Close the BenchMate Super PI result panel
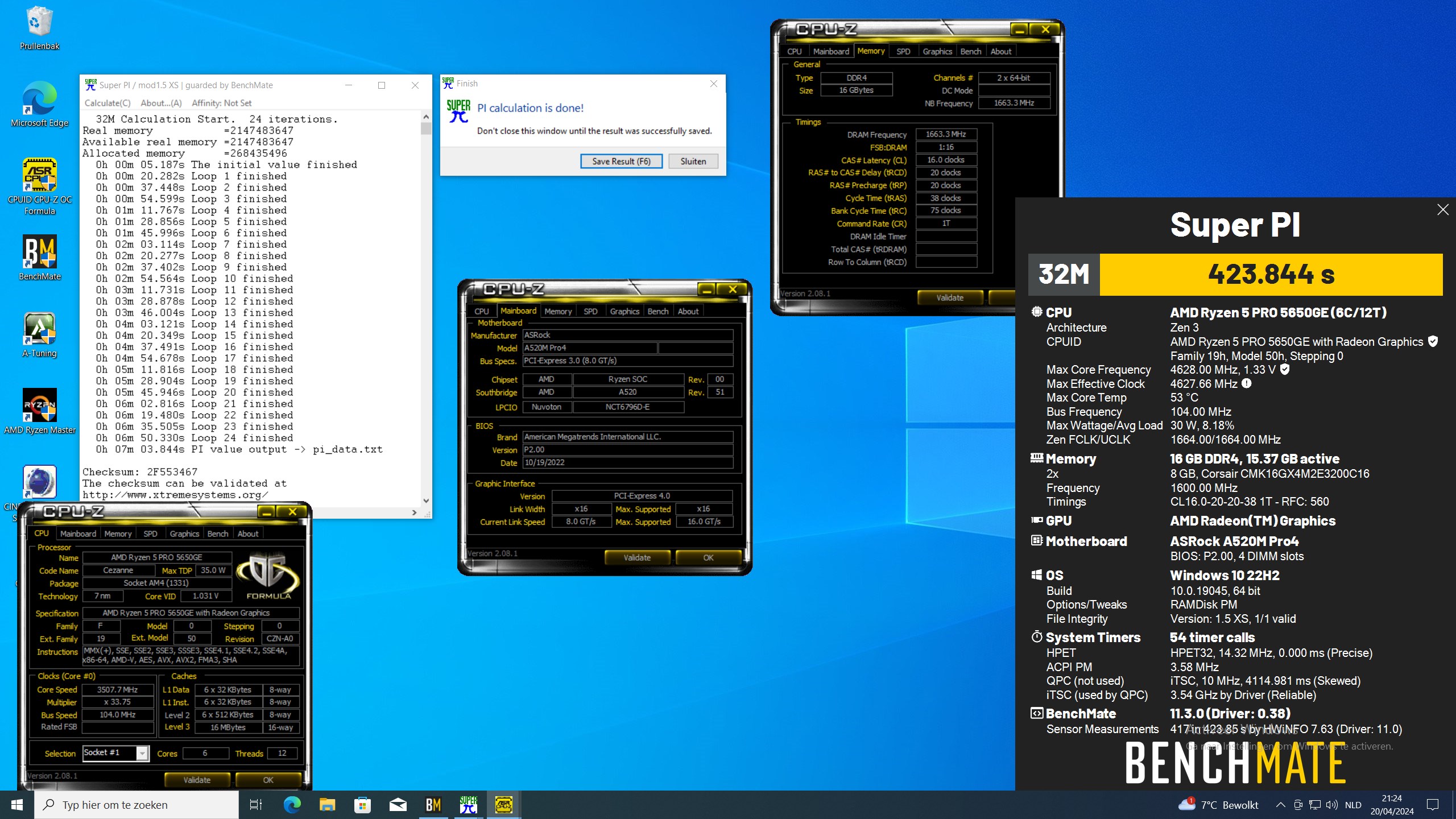The image size is (1456, 819). (1442, 210)
